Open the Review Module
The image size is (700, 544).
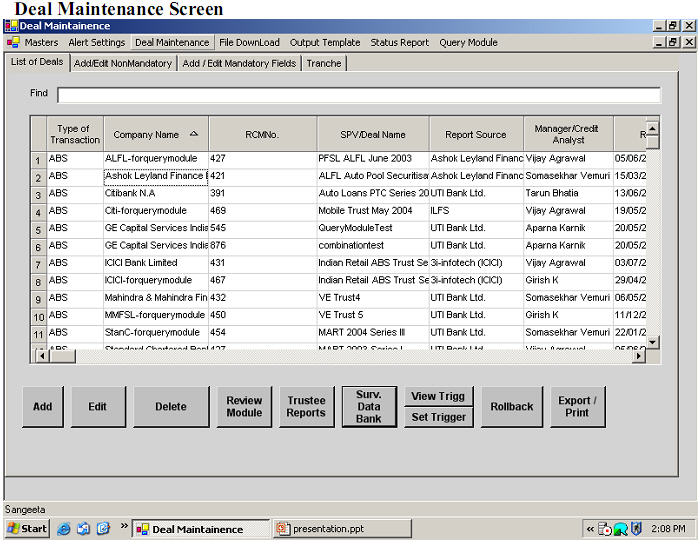coord(244,407)
